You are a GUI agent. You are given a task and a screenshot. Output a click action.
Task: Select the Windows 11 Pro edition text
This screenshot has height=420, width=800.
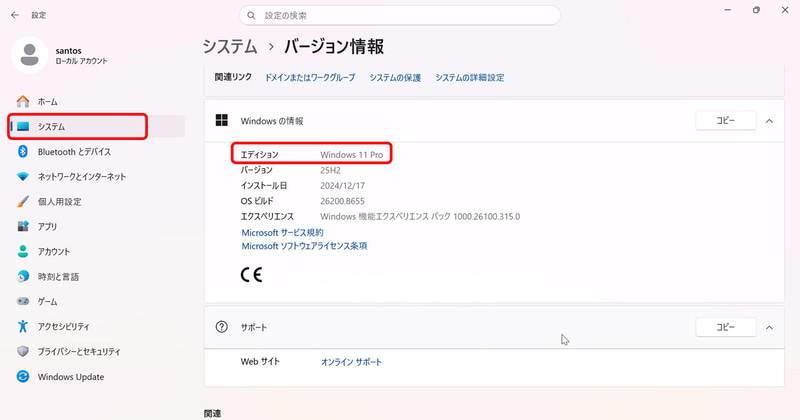point(352,155)
